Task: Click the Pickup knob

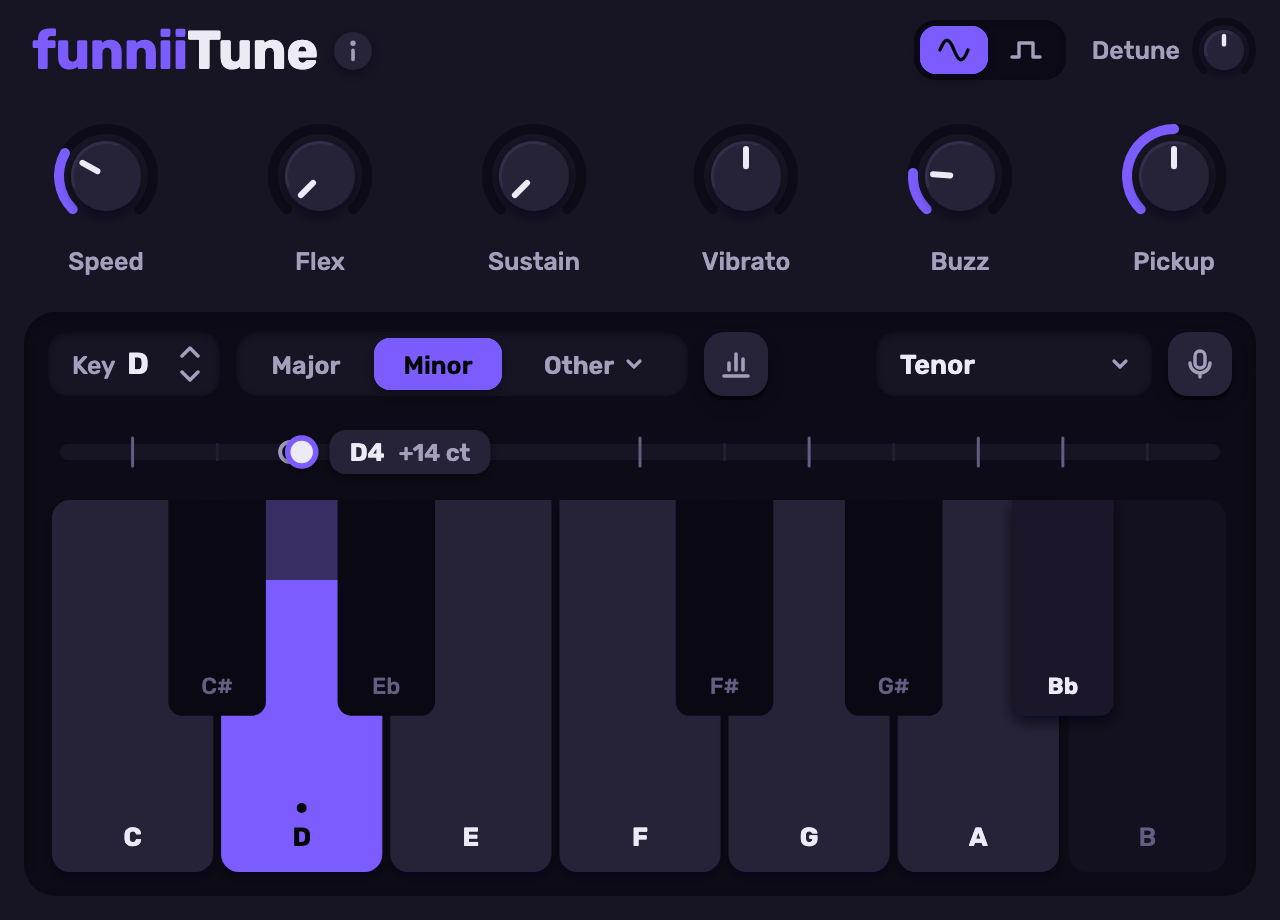Action: coord(1174,176)
